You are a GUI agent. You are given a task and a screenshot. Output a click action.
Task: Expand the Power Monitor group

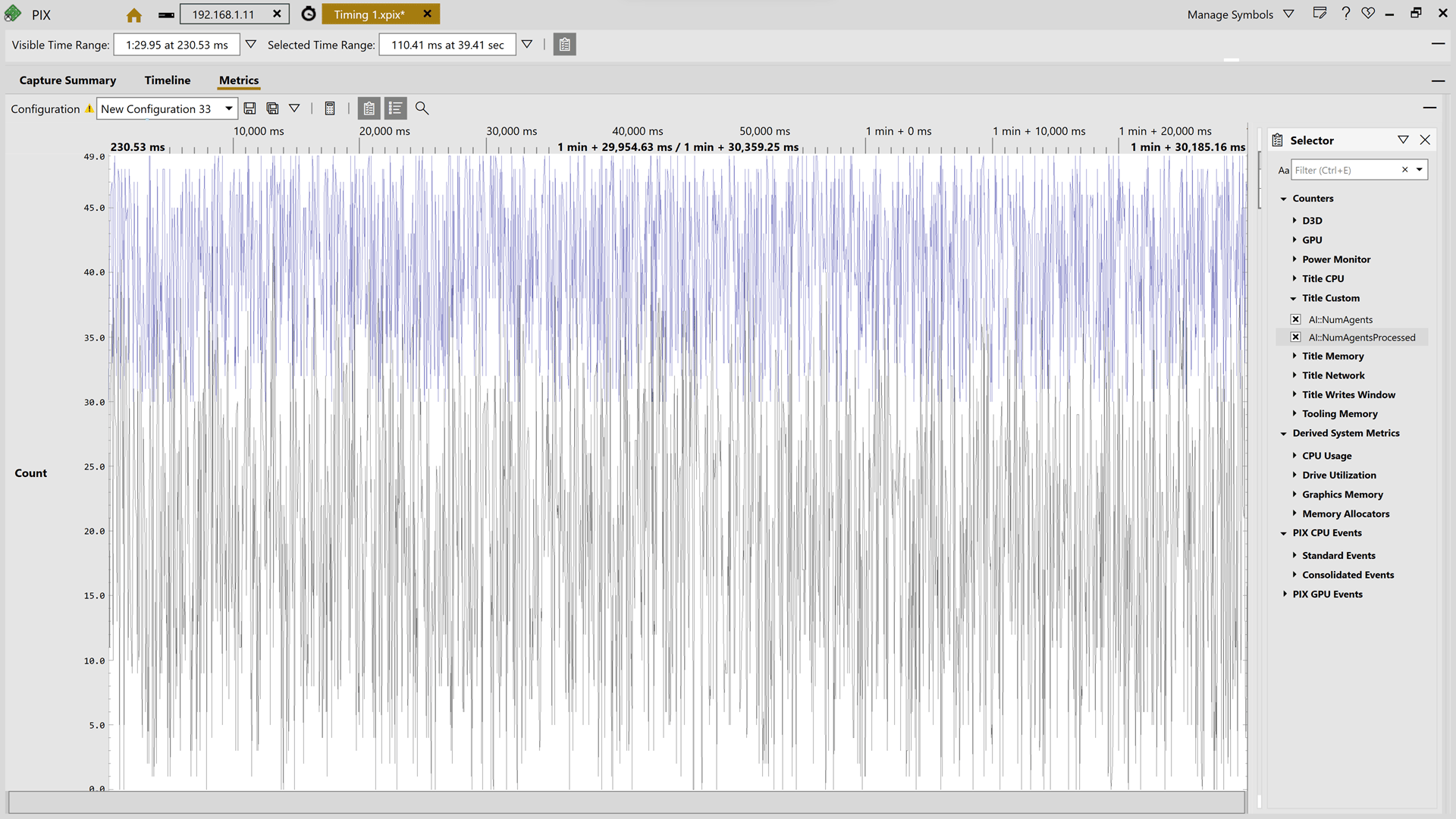click(x=1294, y=259)
